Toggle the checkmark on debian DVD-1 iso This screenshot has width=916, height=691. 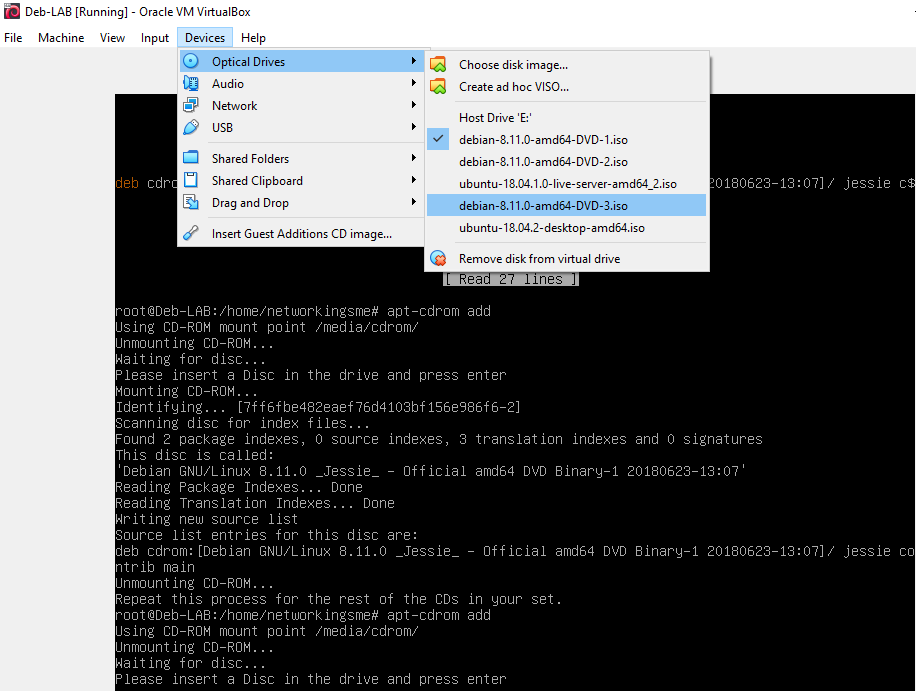[x=436, y=139]
